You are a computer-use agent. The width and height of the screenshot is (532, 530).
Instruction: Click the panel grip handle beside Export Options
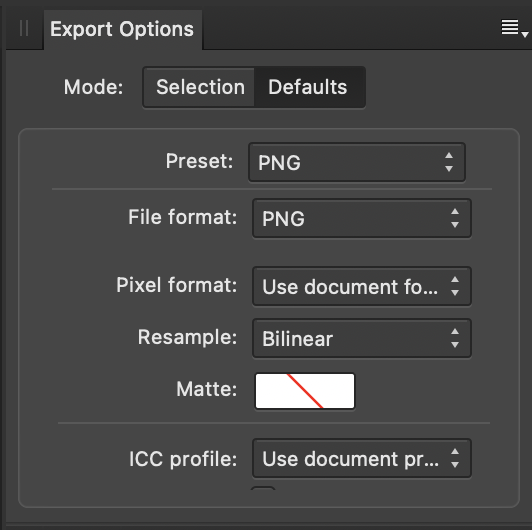(x=24, y=28)
